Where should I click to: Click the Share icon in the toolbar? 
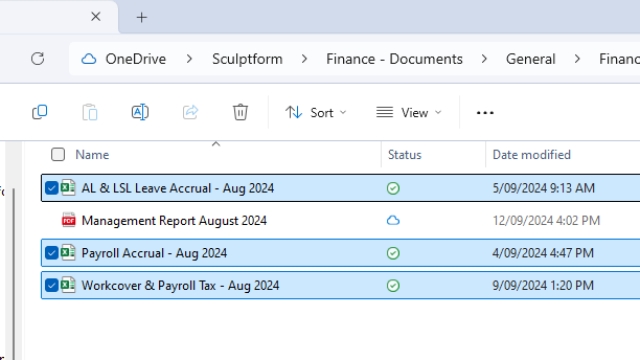coord(190,112)
